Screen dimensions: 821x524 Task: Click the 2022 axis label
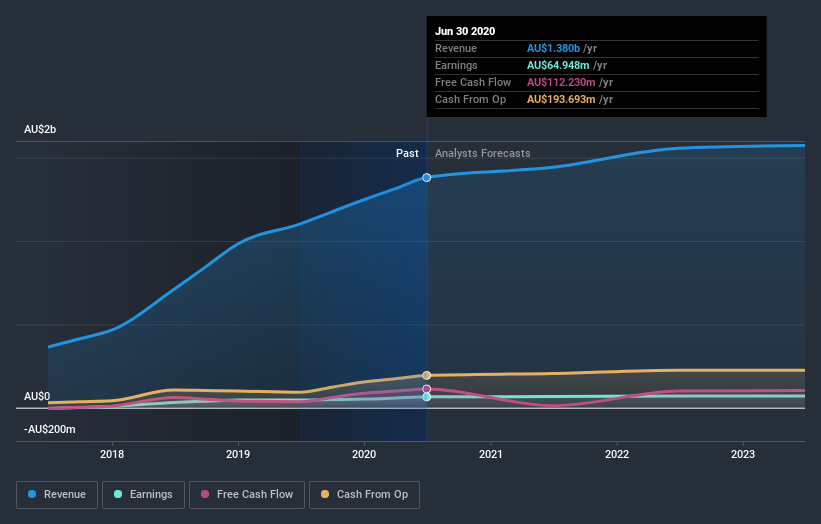[617, 454]
